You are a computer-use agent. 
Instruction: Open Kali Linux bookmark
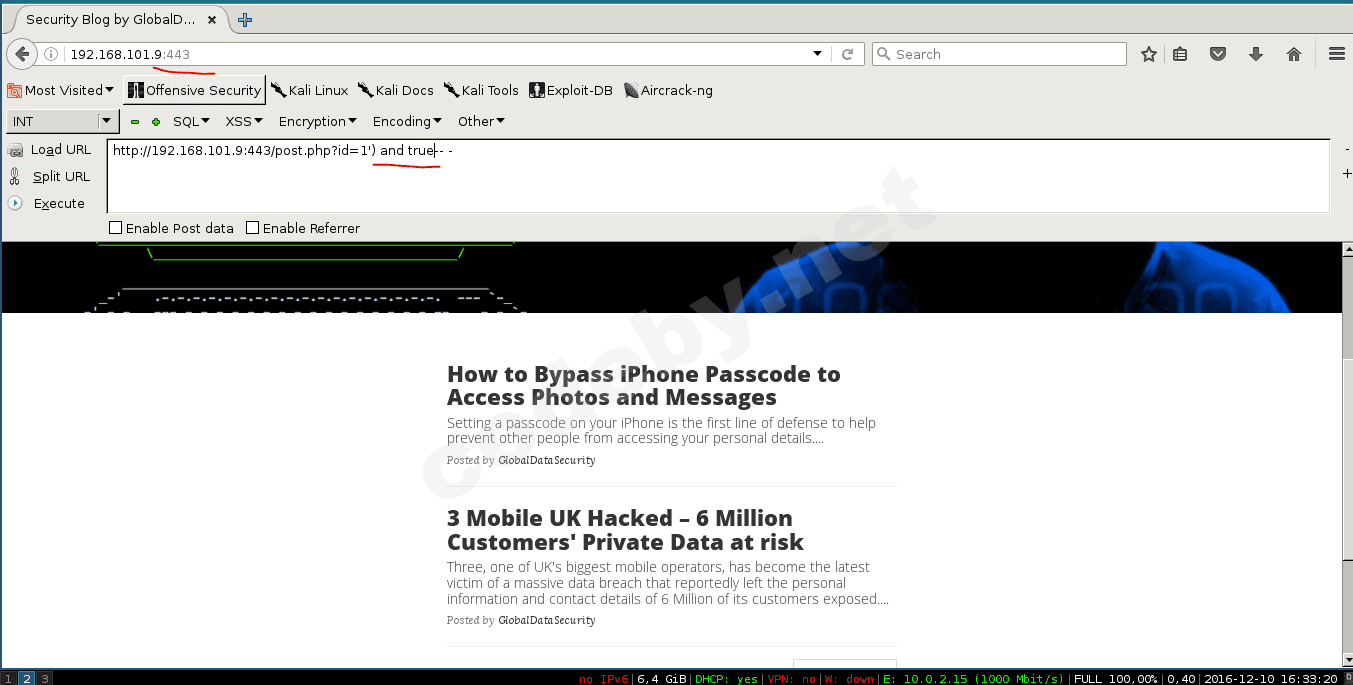click(x=309, y=90)
